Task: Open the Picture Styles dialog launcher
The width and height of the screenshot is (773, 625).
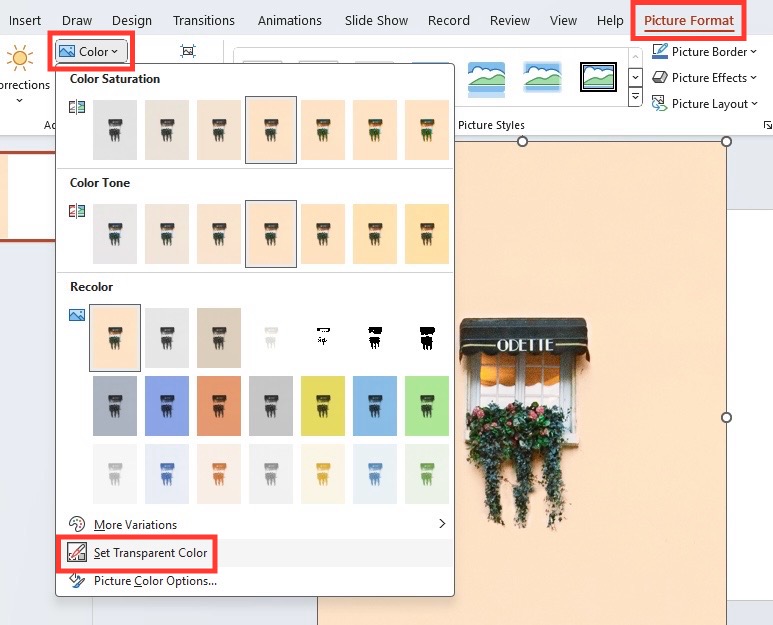Action: coord(767,125)
